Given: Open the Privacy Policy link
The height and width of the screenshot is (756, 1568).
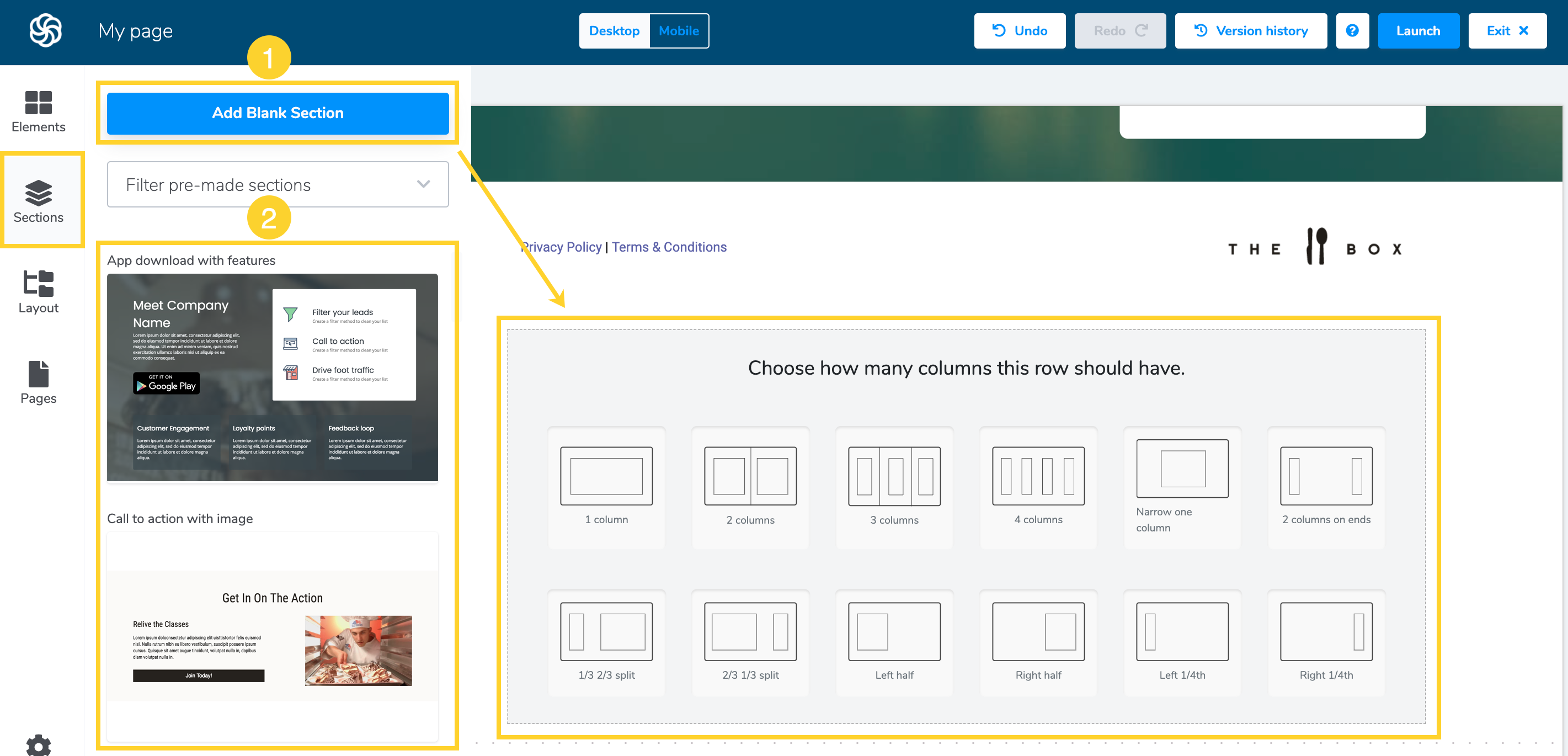Looking at the screenshot, I should point(561,247).
